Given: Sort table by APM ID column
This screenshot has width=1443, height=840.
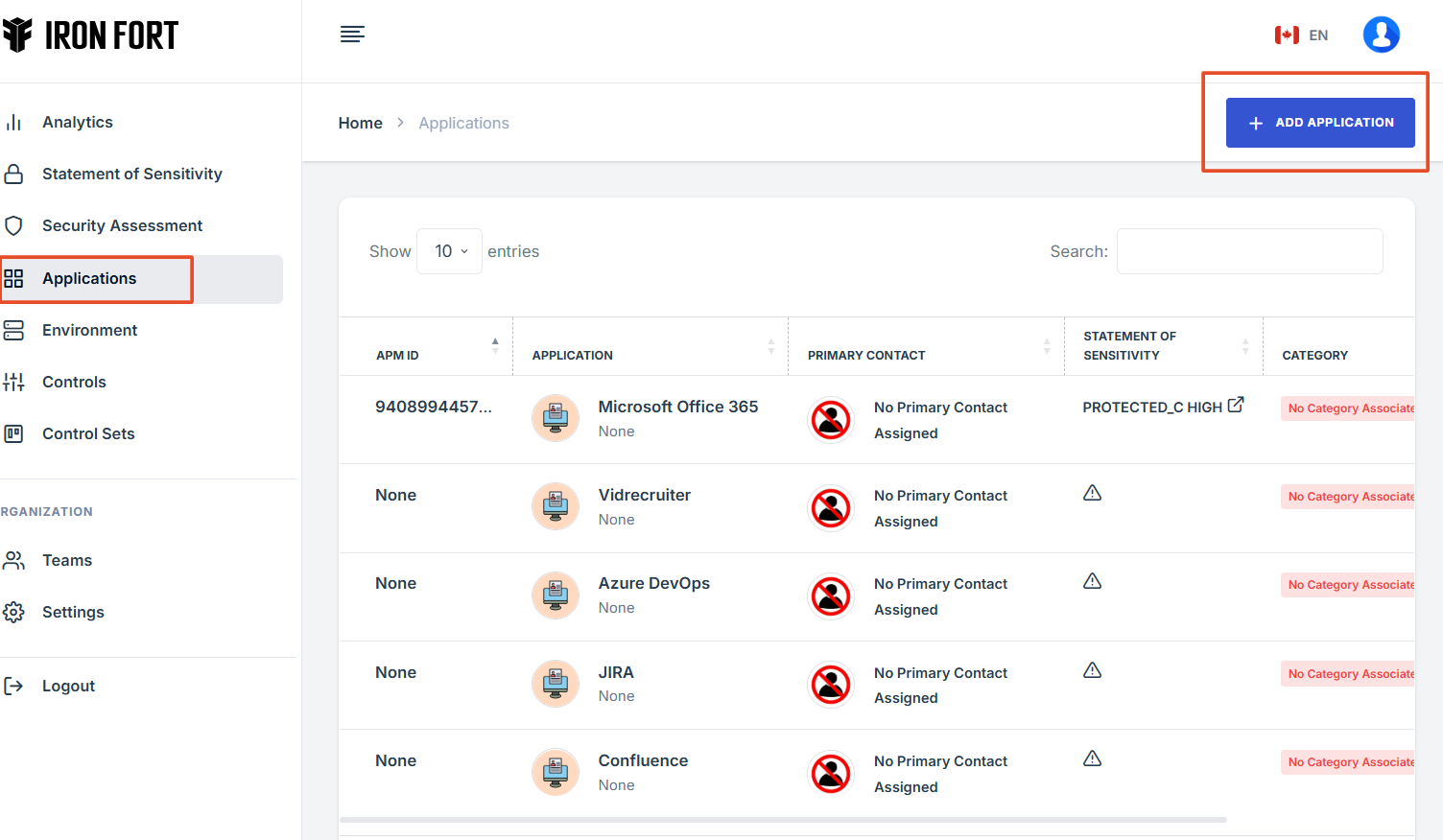Looking at the screenshot, I should click(x=494, y=346).
